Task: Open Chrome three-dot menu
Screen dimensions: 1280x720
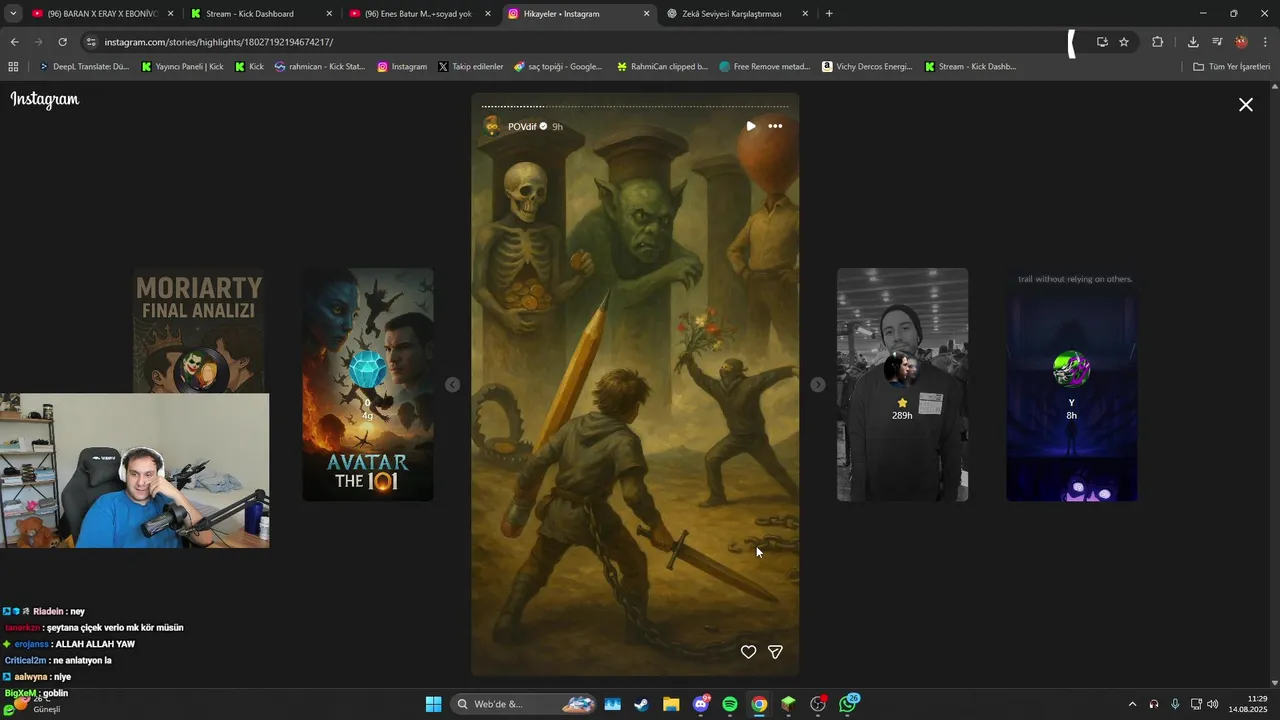Action: (1266, 42)
